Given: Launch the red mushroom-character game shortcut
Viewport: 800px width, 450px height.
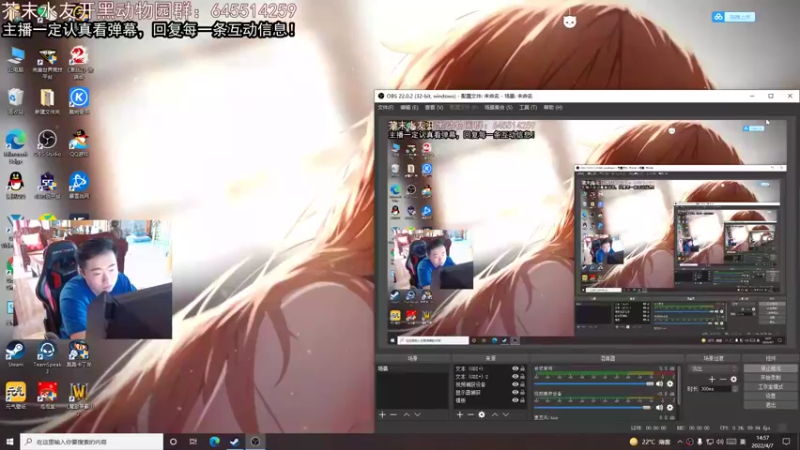Looking at the screenshot, I should [x=47, y=396].
